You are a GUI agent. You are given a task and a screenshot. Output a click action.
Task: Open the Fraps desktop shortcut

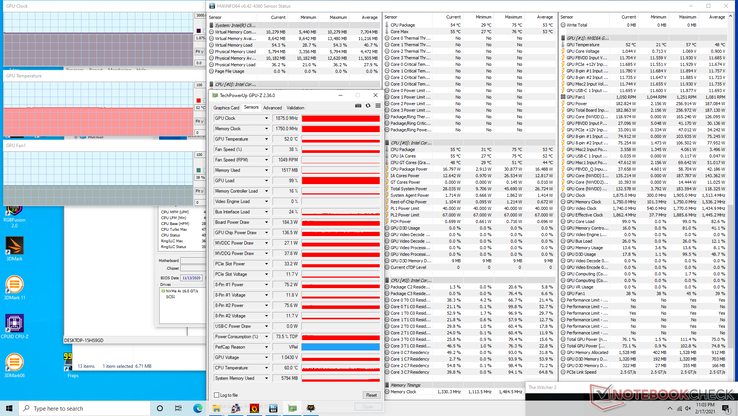pos(72,365)
